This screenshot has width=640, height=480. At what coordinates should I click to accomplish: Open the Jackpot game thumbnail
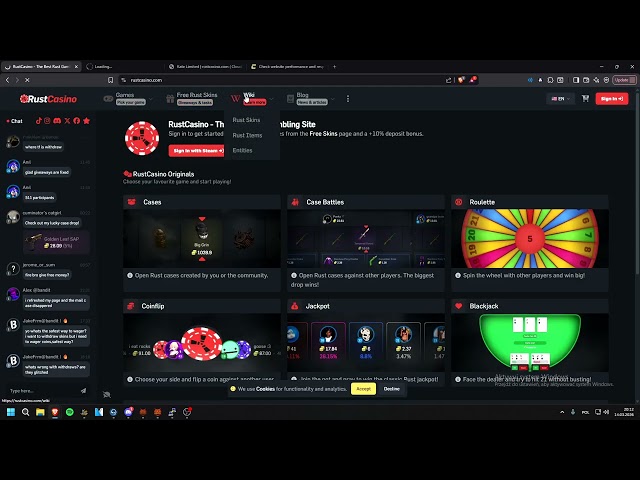point(366,342)
